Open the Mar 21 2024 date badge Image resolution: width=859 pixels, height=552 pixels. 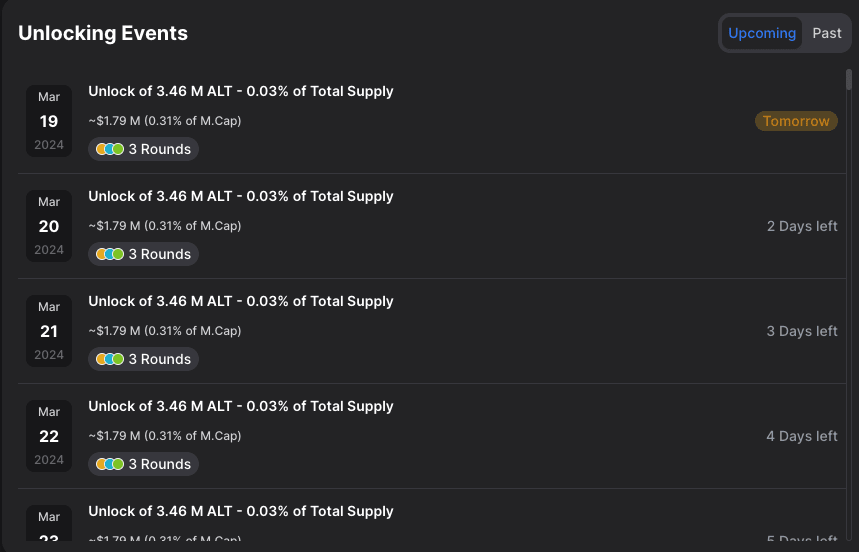tap(49, 331)
